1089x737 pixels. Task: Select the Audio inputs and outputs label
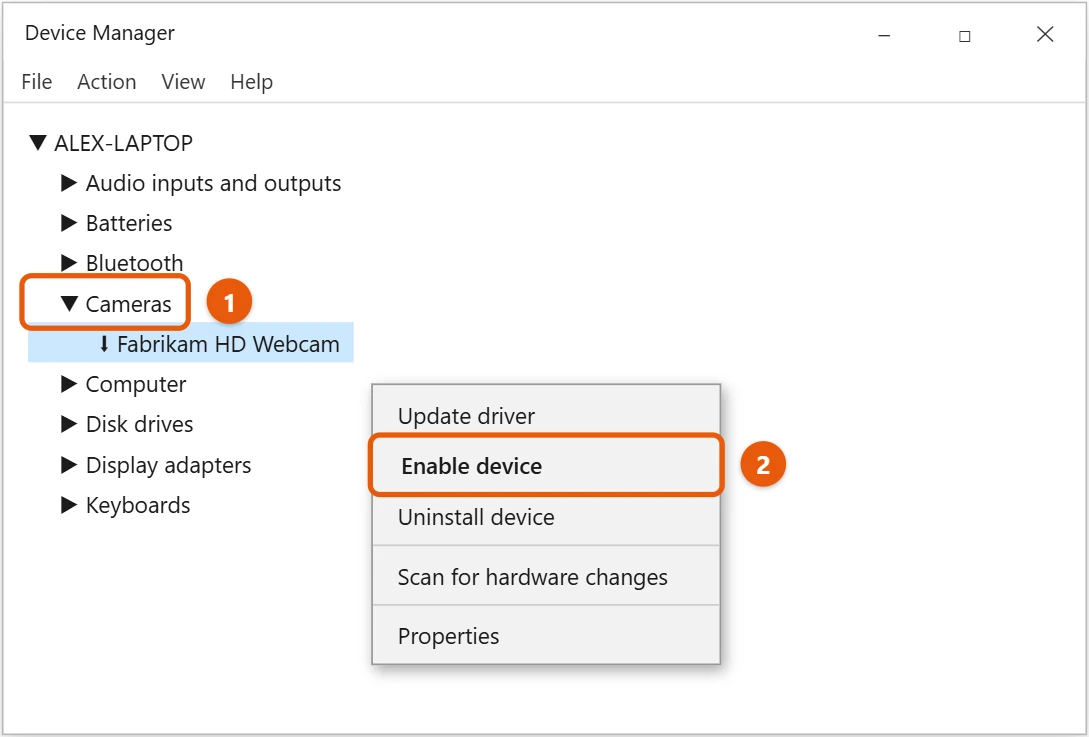[x=213, y=183]
